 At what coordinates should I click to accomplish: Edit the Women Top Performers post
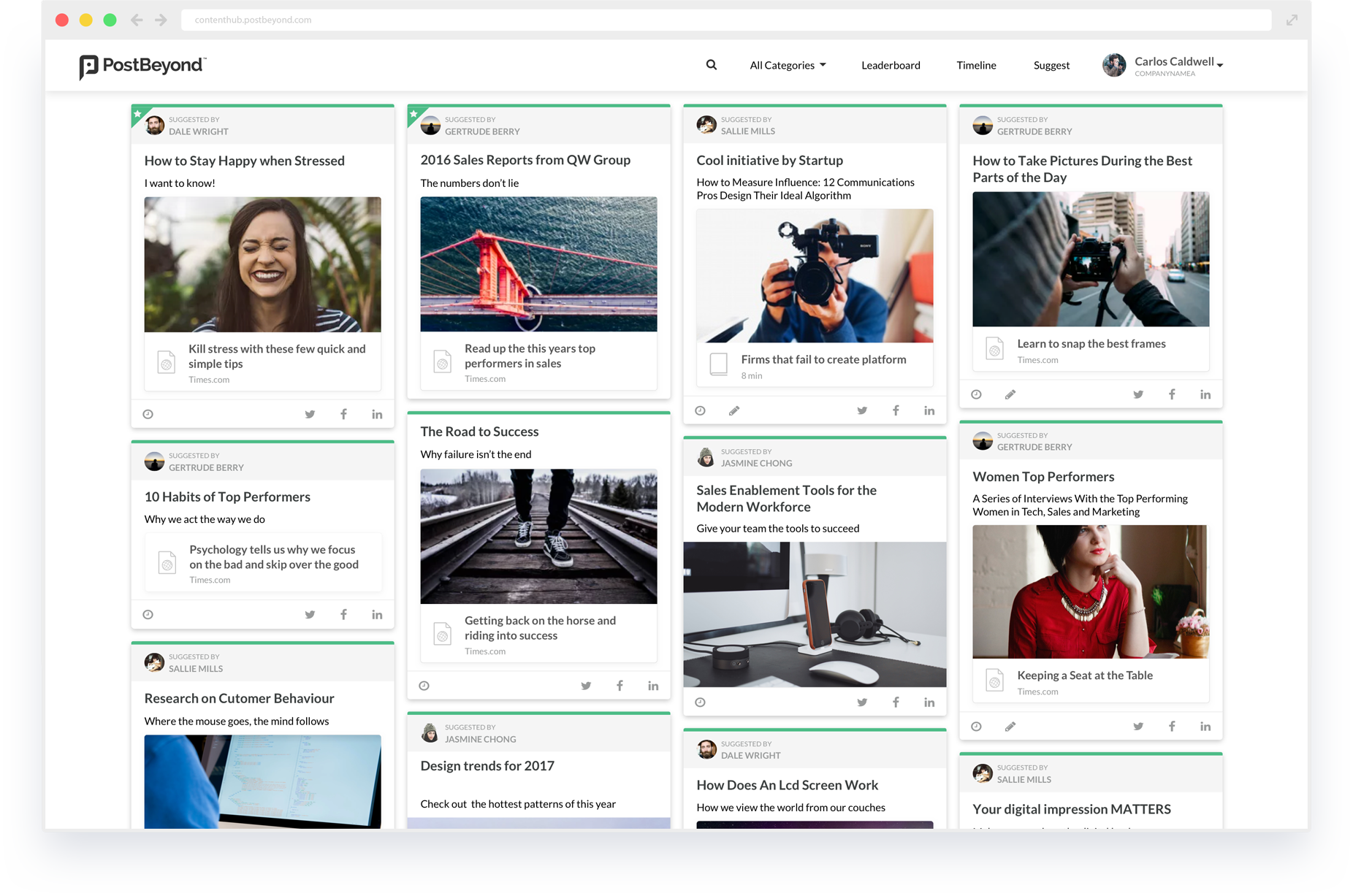[x=1010, y=727]
